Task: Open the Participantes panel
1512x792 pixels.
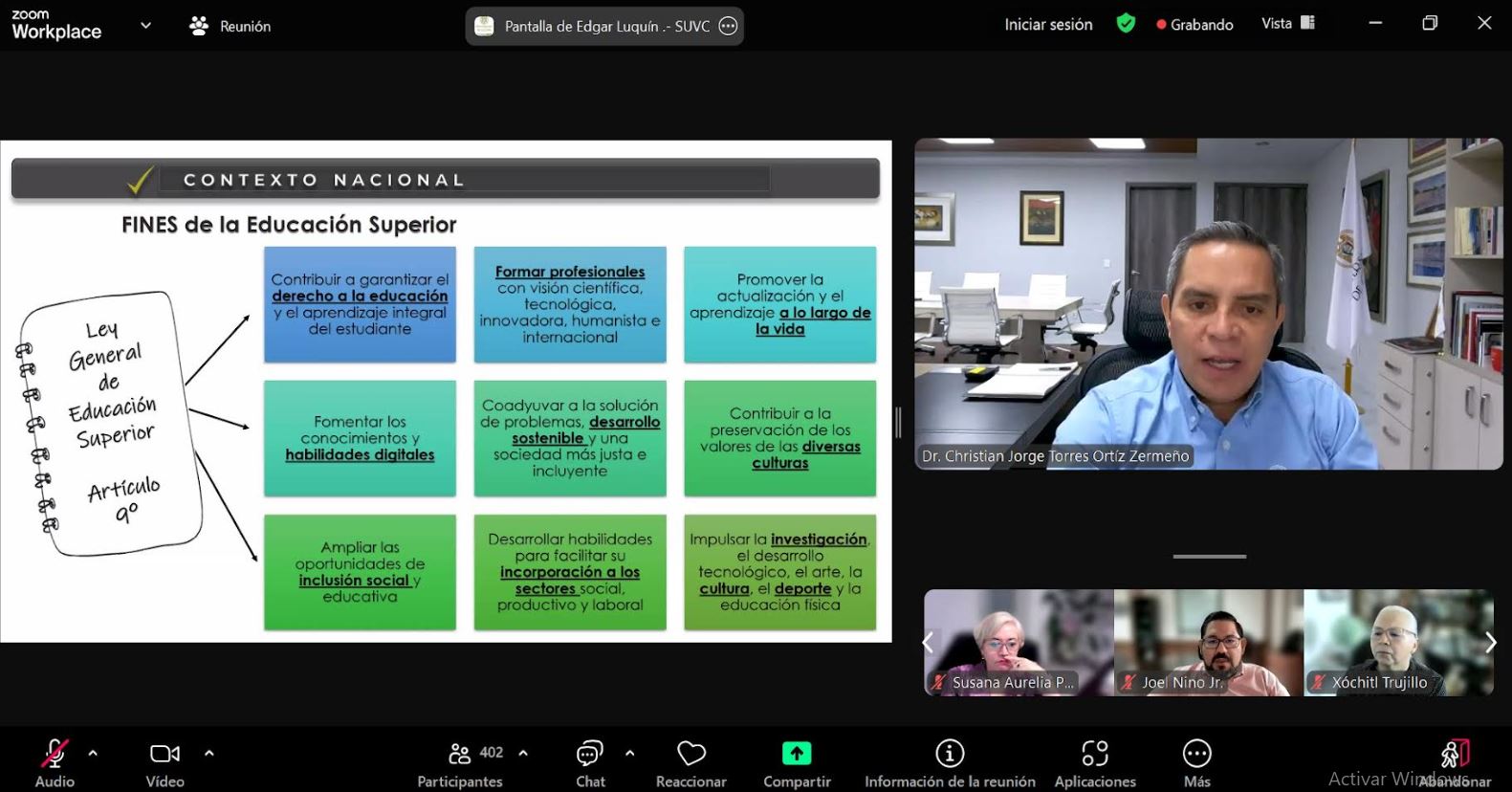Action: 460,755
